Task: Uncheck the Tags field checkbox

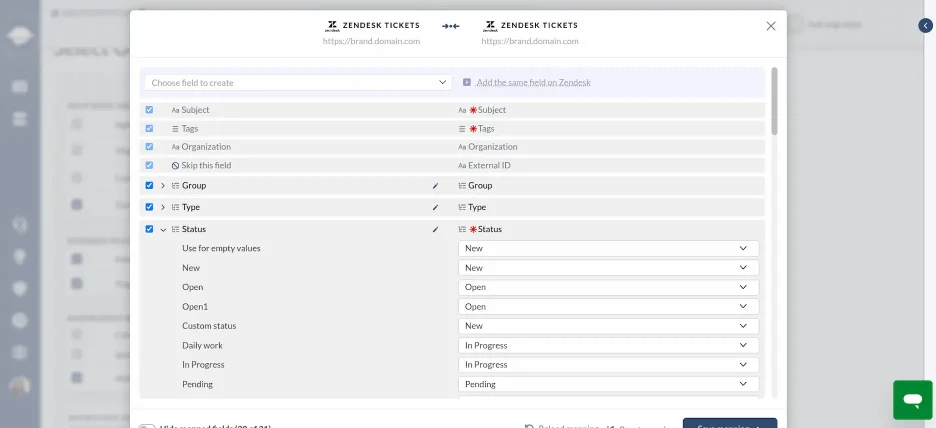Action: pos(149,128)
